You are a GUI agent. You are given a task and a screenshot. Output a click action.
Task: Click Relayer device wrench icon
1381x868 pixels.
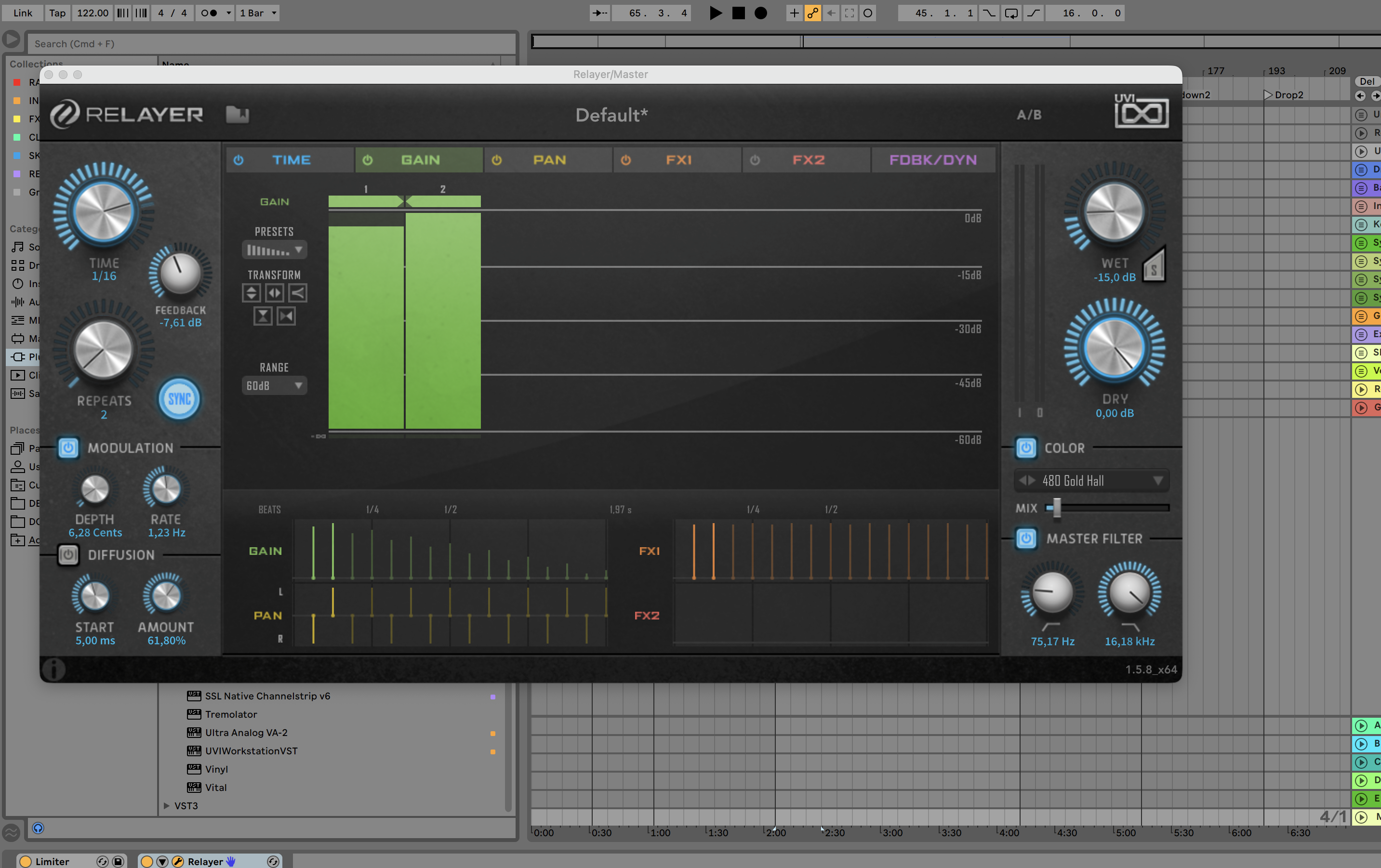pyautogui.click(x=178, y=861)
